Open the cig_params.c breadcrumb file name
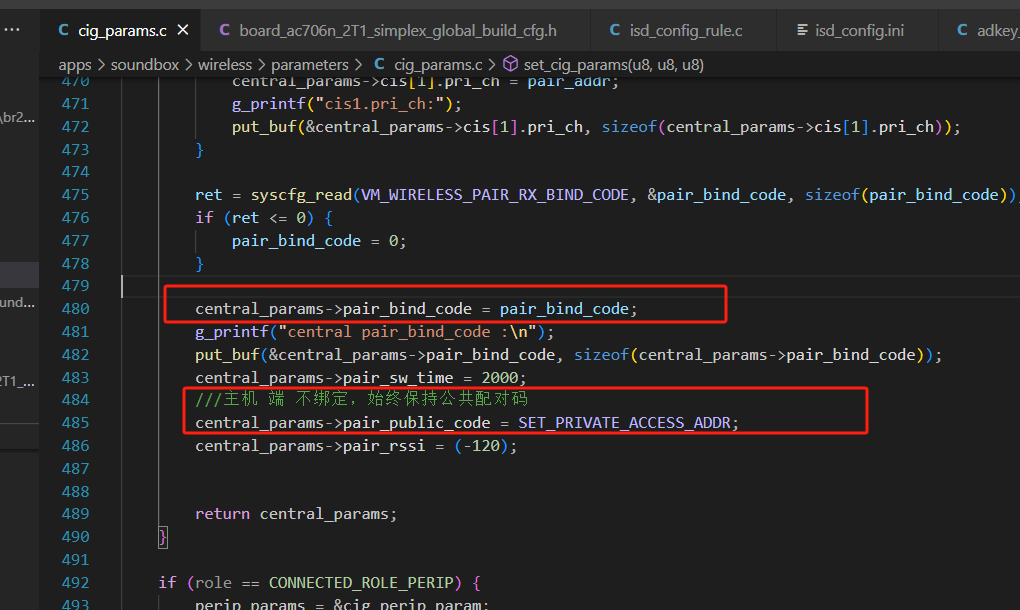The width and height of the screenshot is (1020, 610). 438,65
